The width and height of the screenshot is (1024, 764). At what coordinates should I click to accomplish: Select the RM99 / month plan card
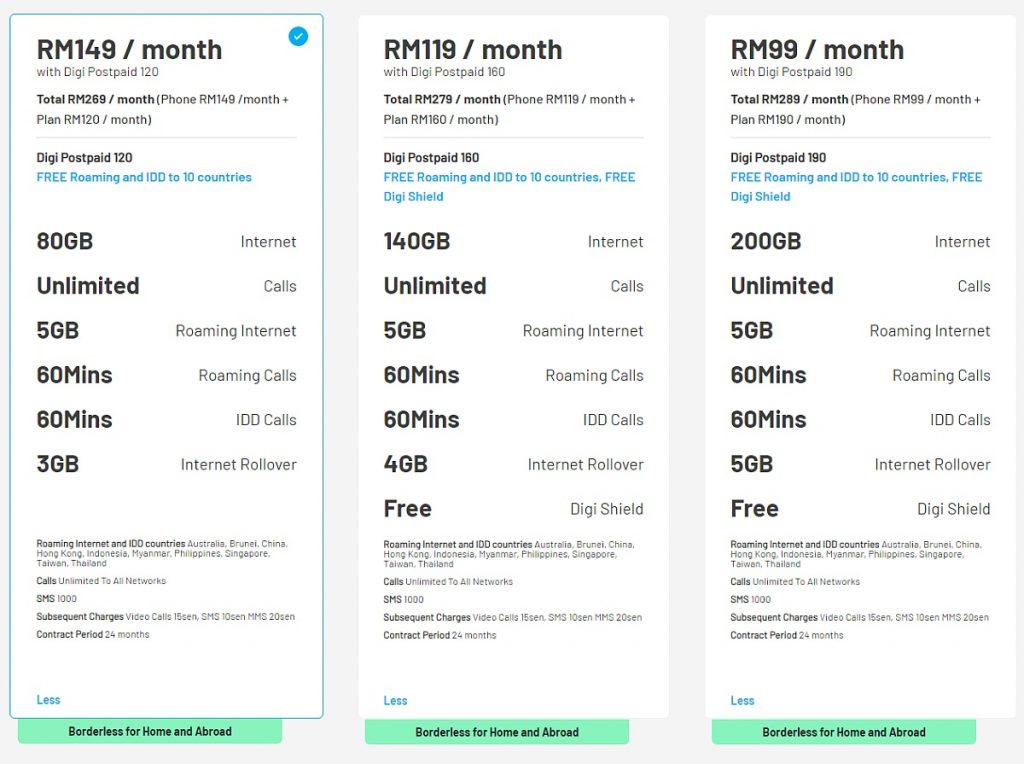point(860,366)
